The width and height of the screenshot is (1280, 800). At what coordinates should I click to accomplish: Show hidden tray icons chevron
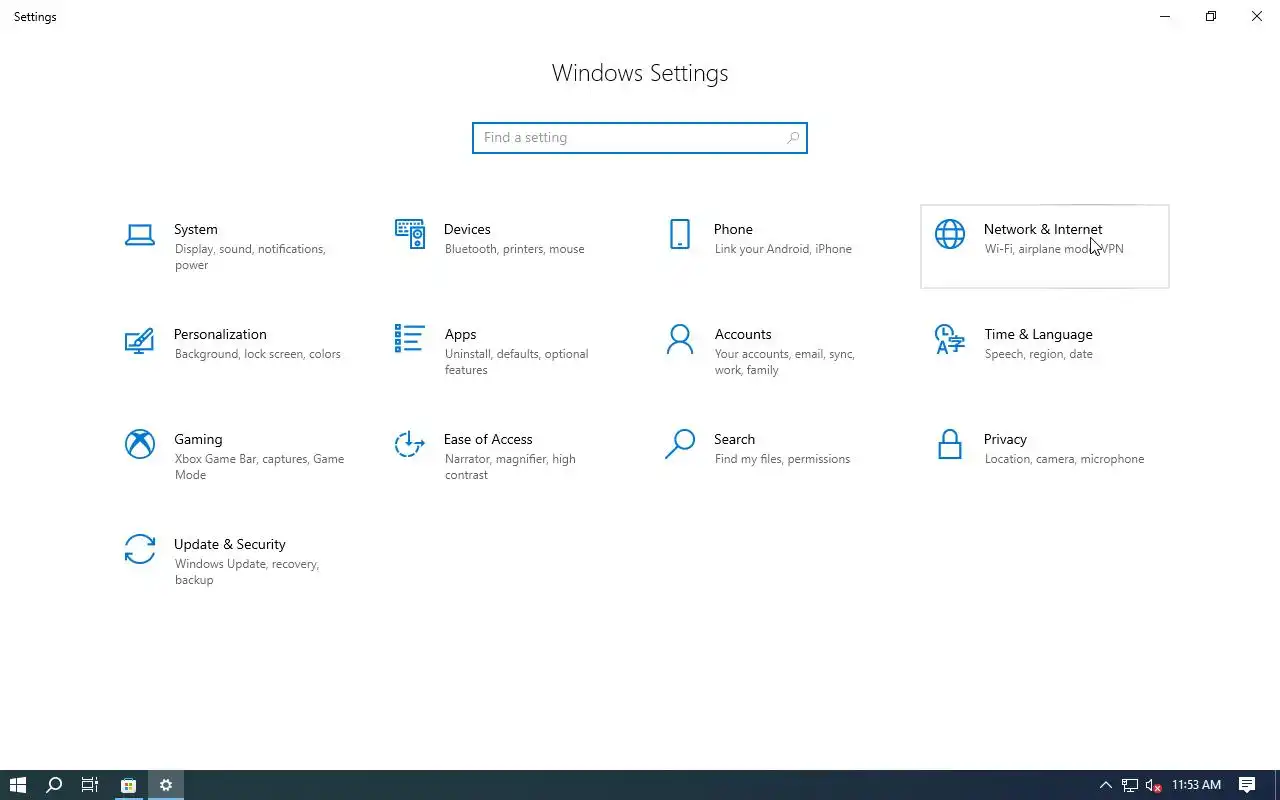coord(1106,785)
